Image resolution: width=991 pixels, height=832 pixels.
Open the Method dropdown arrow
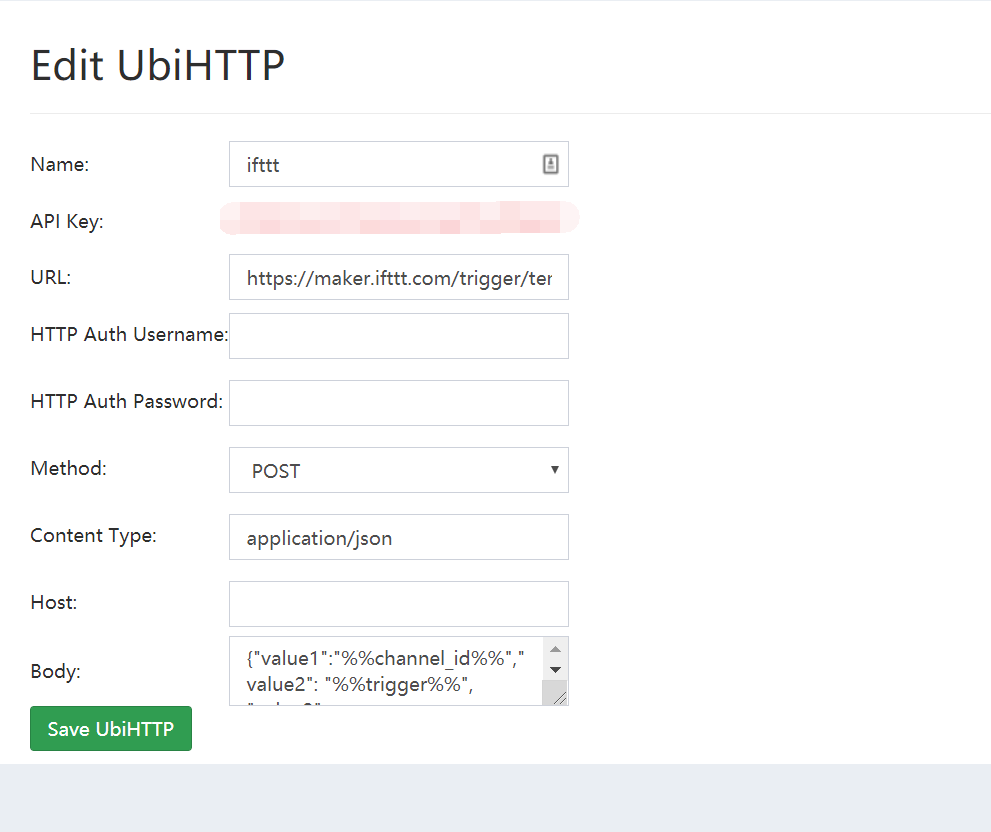click(555, 470)
